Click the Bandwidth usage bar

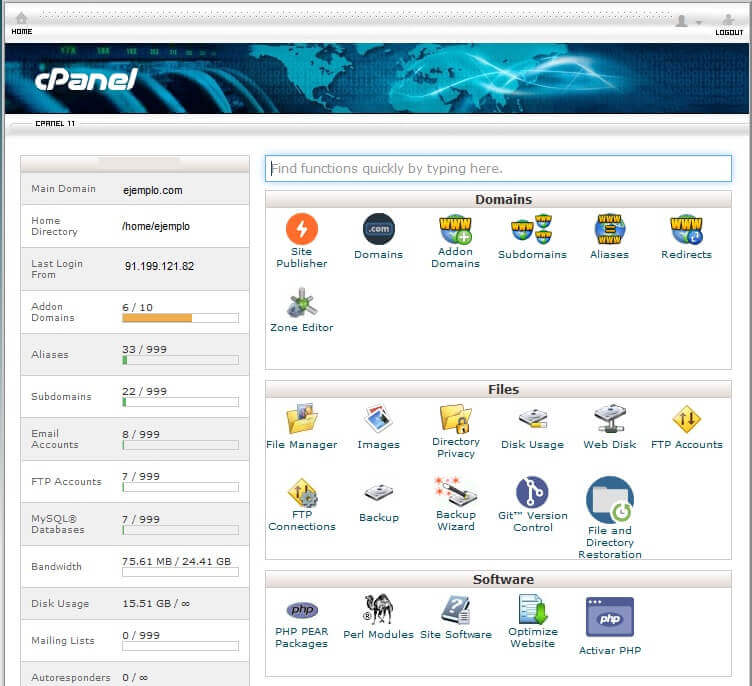pyautogui.click(x=180, y=572)
